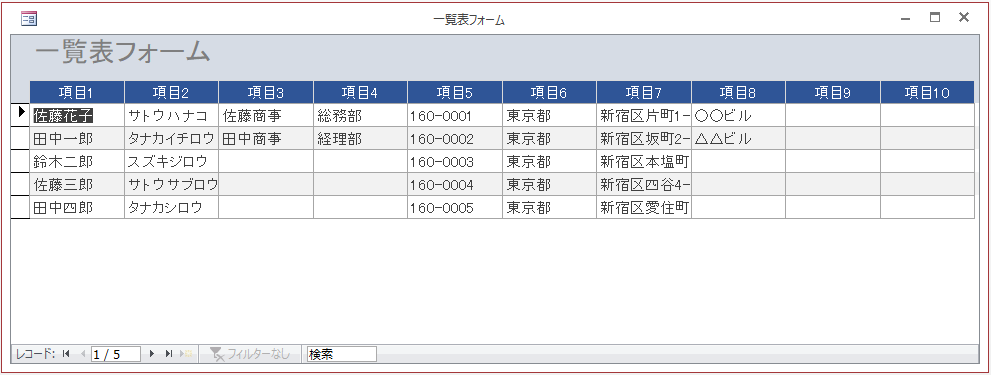
Task: Click the postal code 160-0005
Action: 454,207
